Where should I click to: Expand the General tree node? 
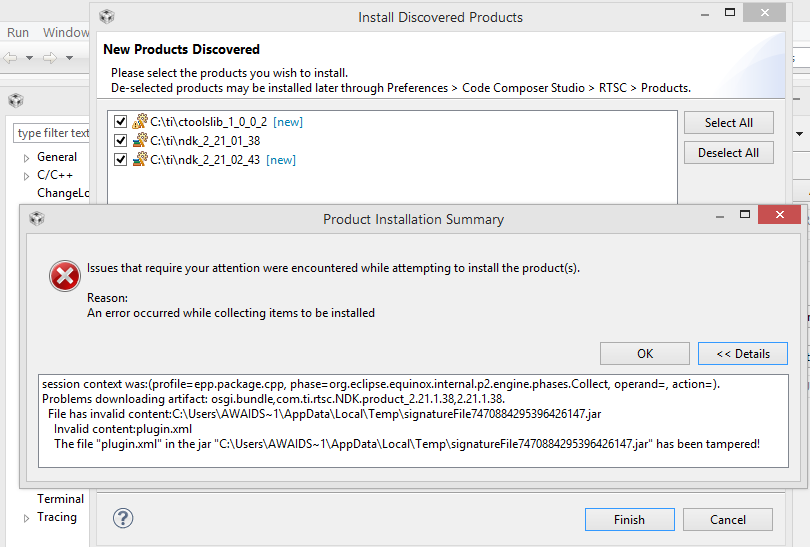(27, 158)
